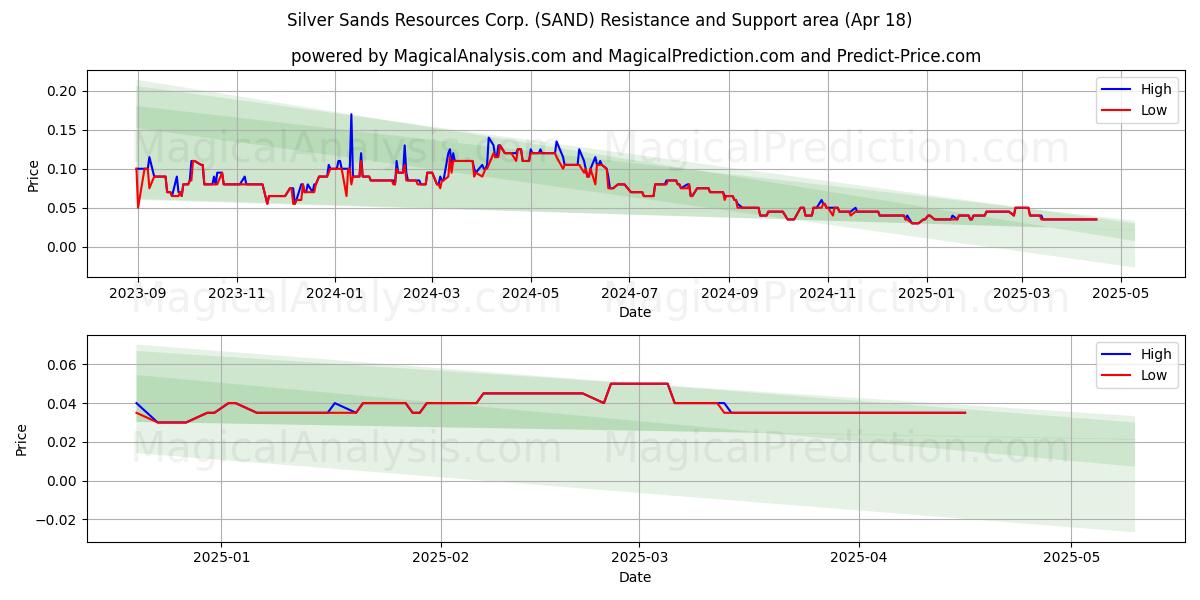Click the Date axis label under the upper chart

635,313
